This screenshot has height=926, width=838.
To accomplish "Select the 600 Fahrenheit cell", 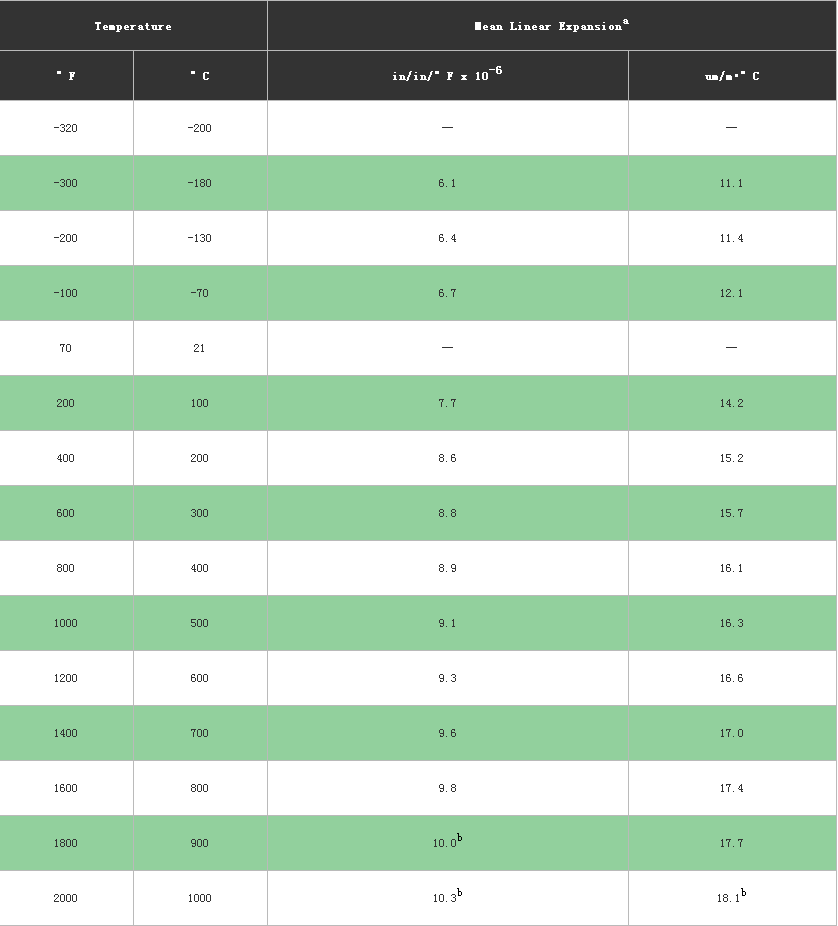I will tap(66, 513).
